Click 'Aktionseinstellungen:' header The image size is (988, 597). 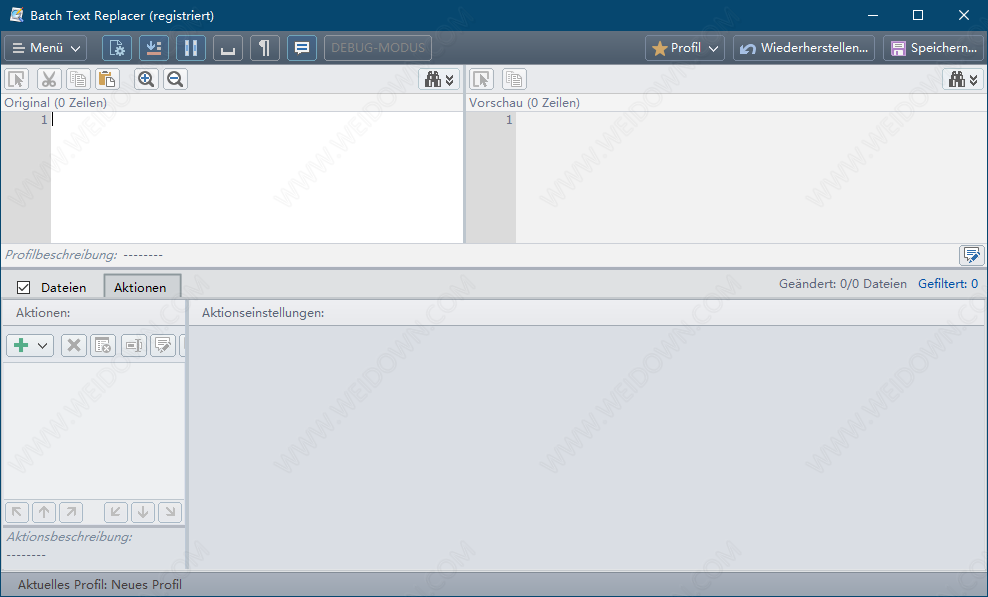[263, 313]
